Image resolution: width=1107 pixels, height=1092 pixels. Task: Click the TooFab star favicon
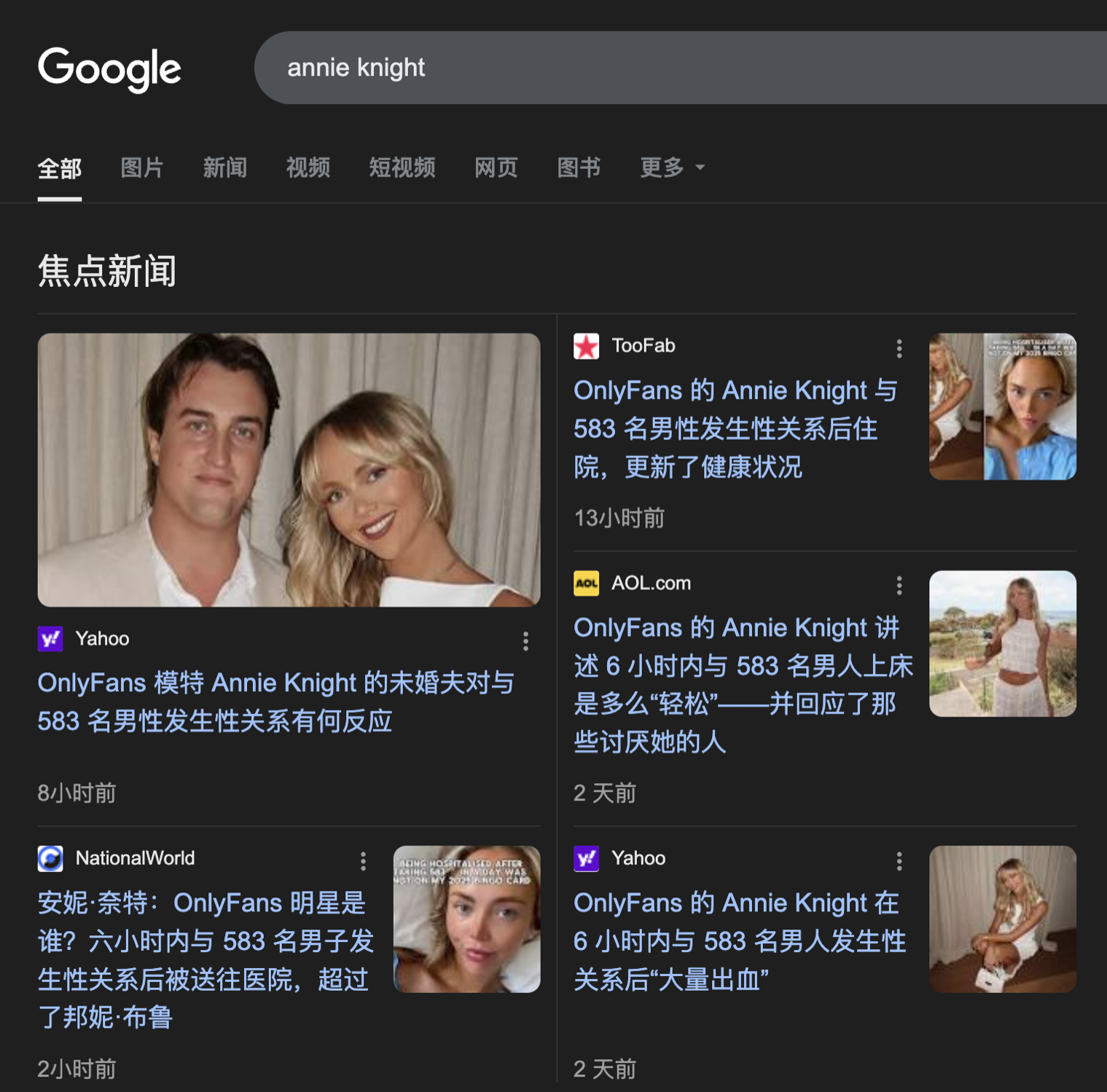(x=587, y=346)
